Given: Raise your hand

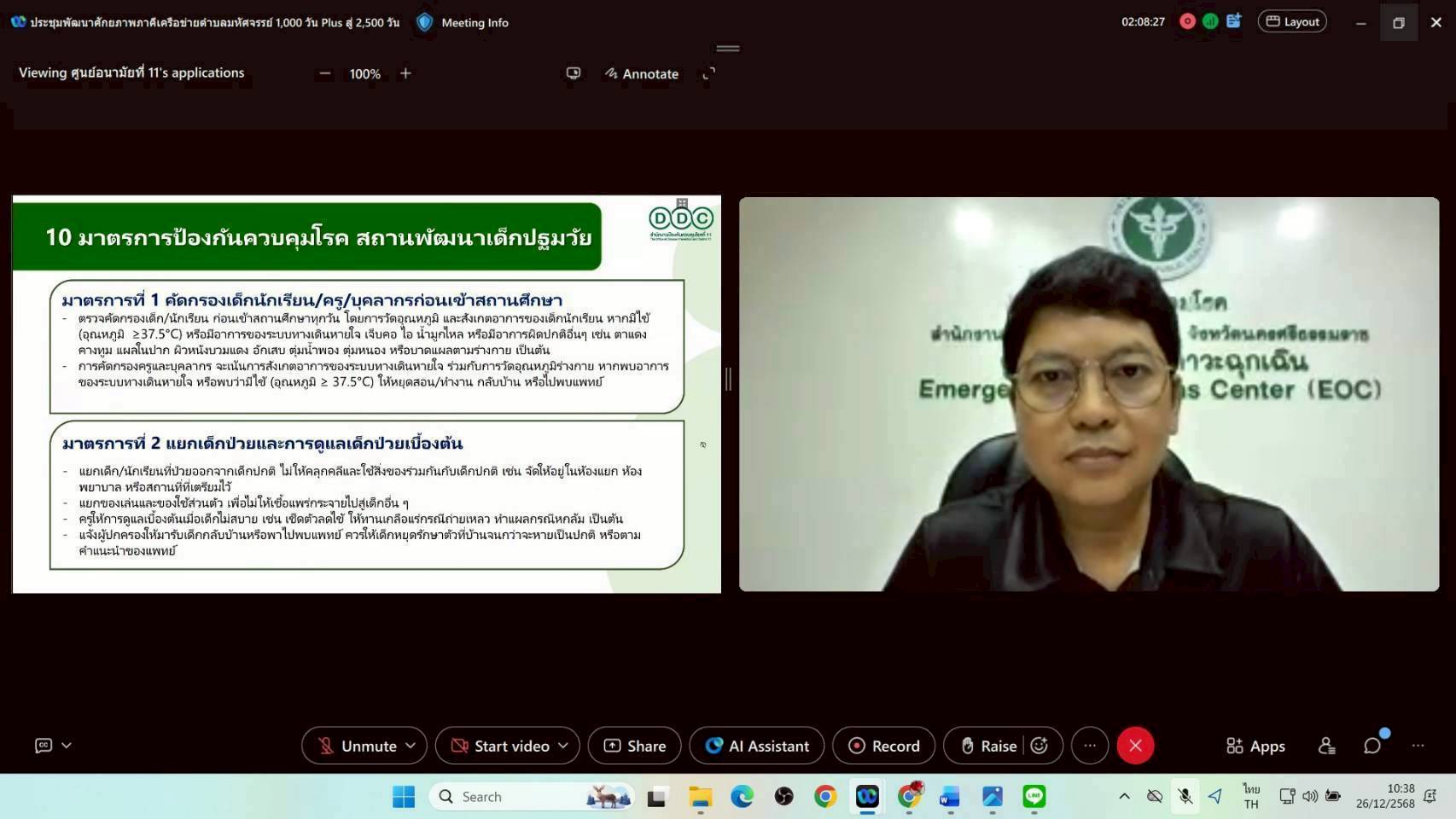Looking at the screenshot, I should coord(988,746).
